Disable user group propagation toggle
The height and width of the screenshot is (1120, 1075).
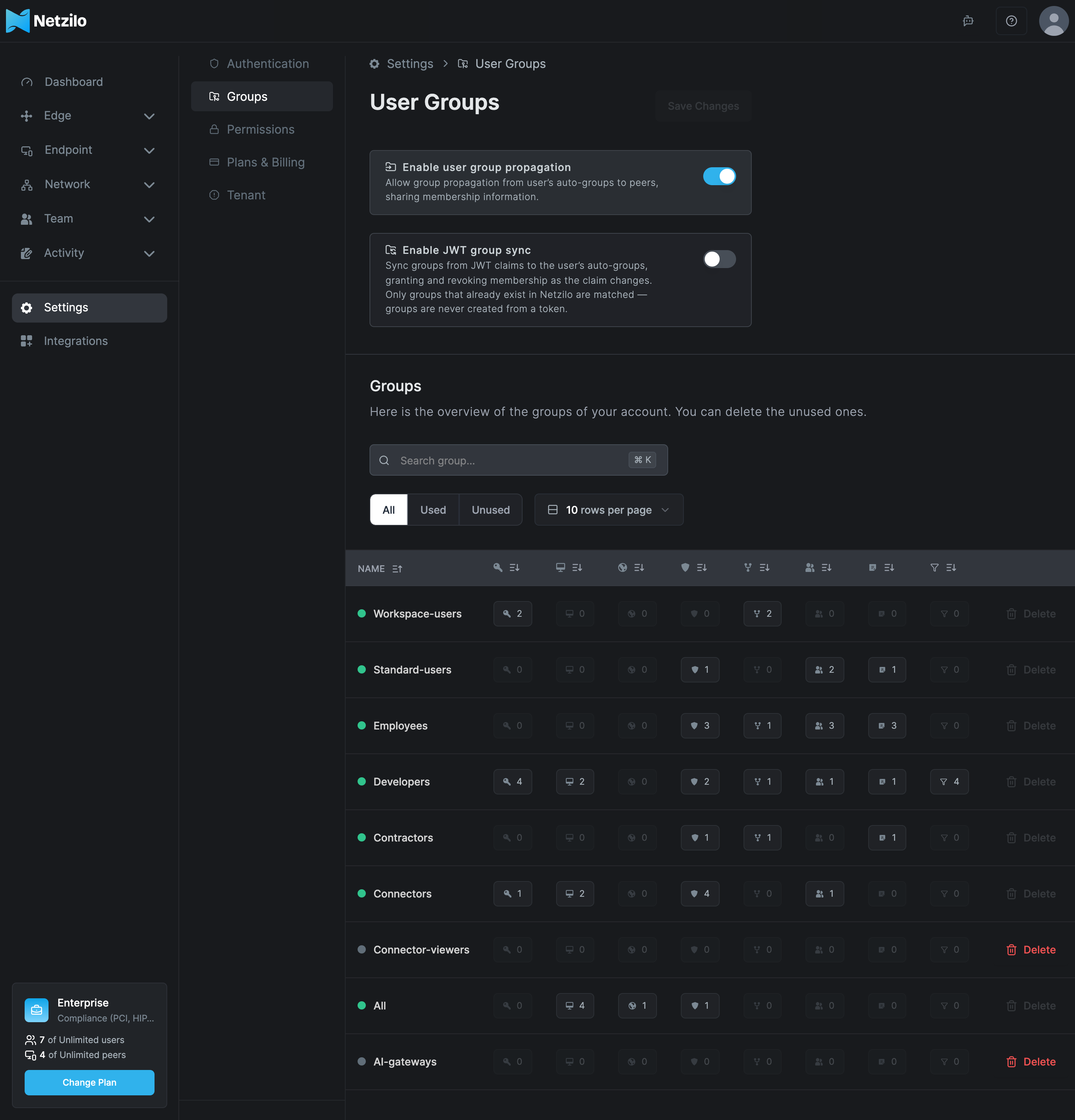(x=719, y=176)
